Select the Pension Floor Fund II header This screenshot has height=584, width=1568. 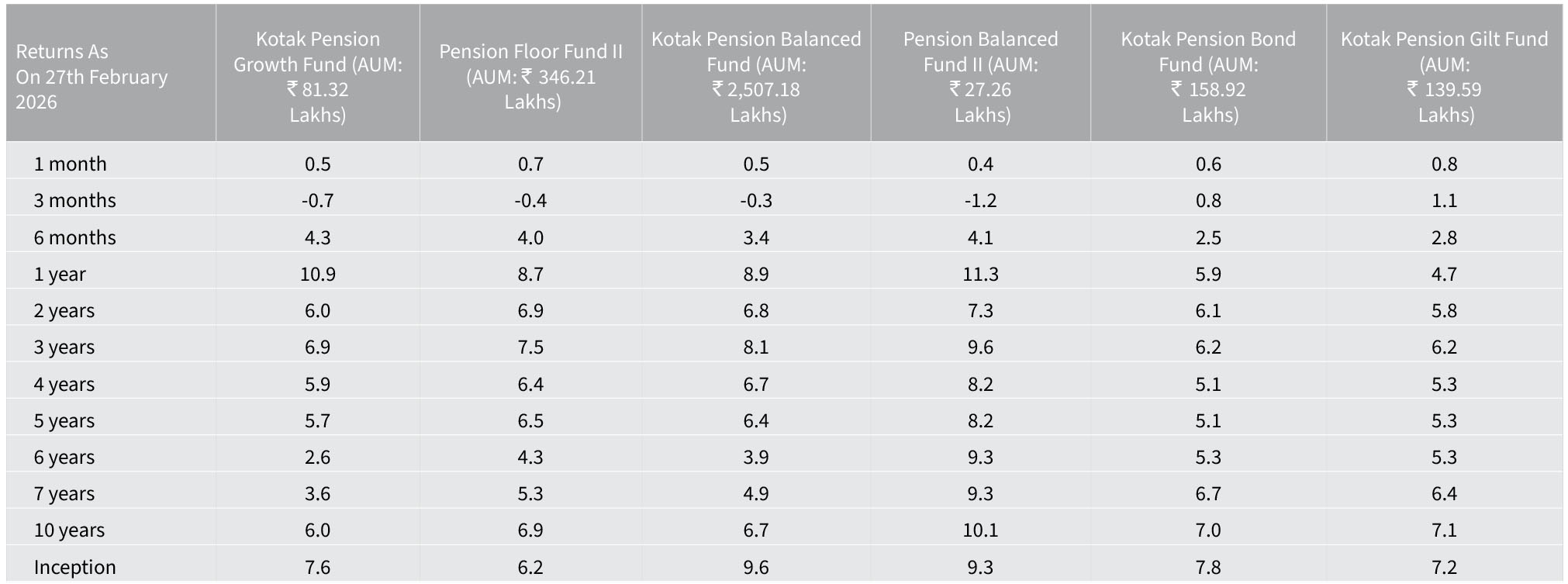click(x=530, y=76)
